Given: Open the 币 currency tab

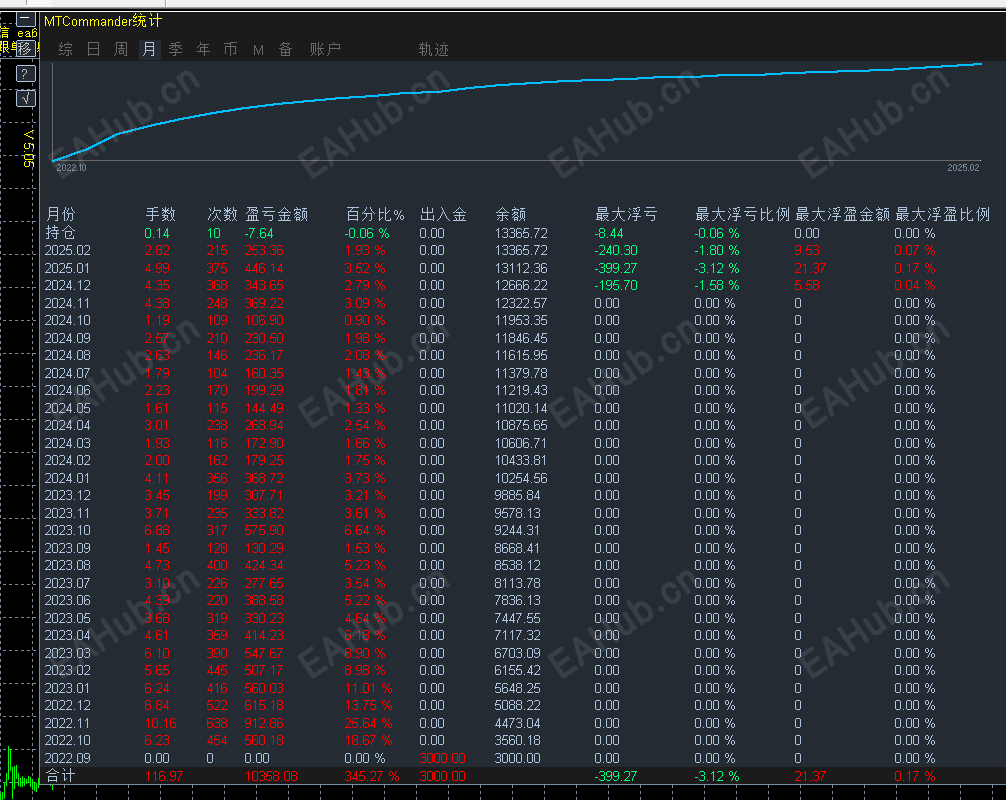Looking at the screenshot, I should [x=230, y=49].
